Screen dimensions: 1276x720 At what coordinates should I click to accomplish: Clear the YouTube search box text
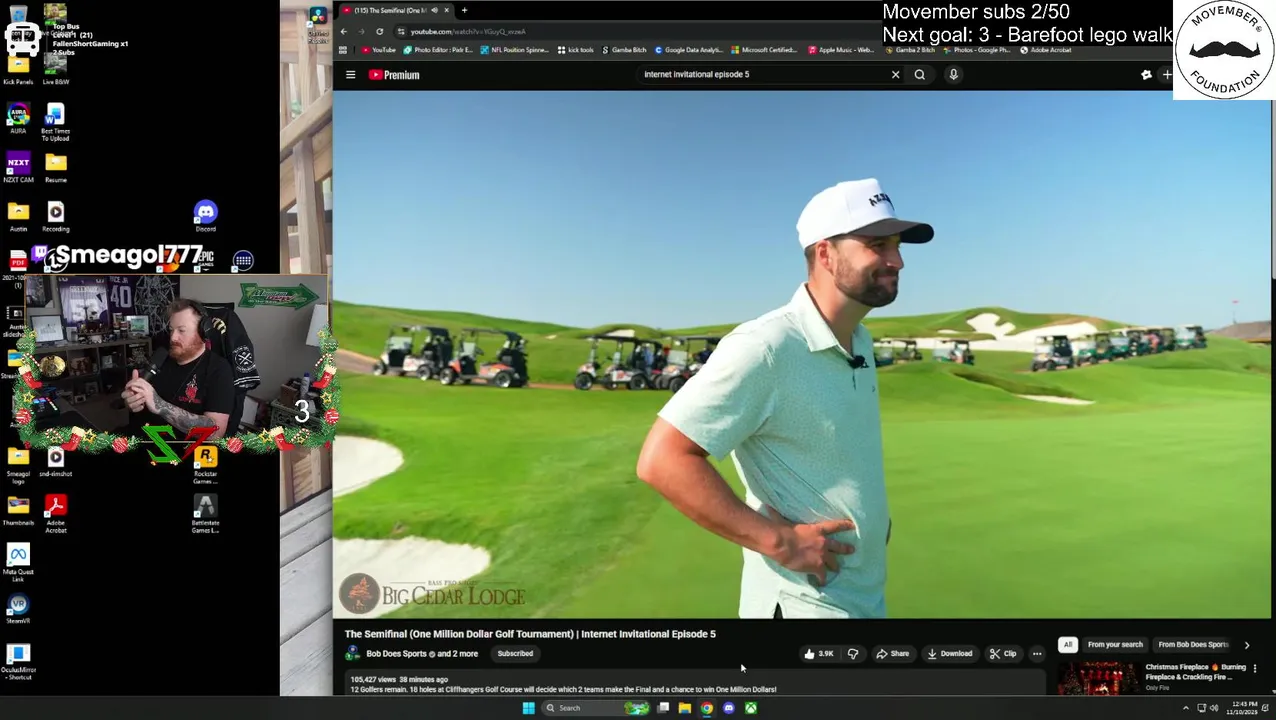click(895, 74)
